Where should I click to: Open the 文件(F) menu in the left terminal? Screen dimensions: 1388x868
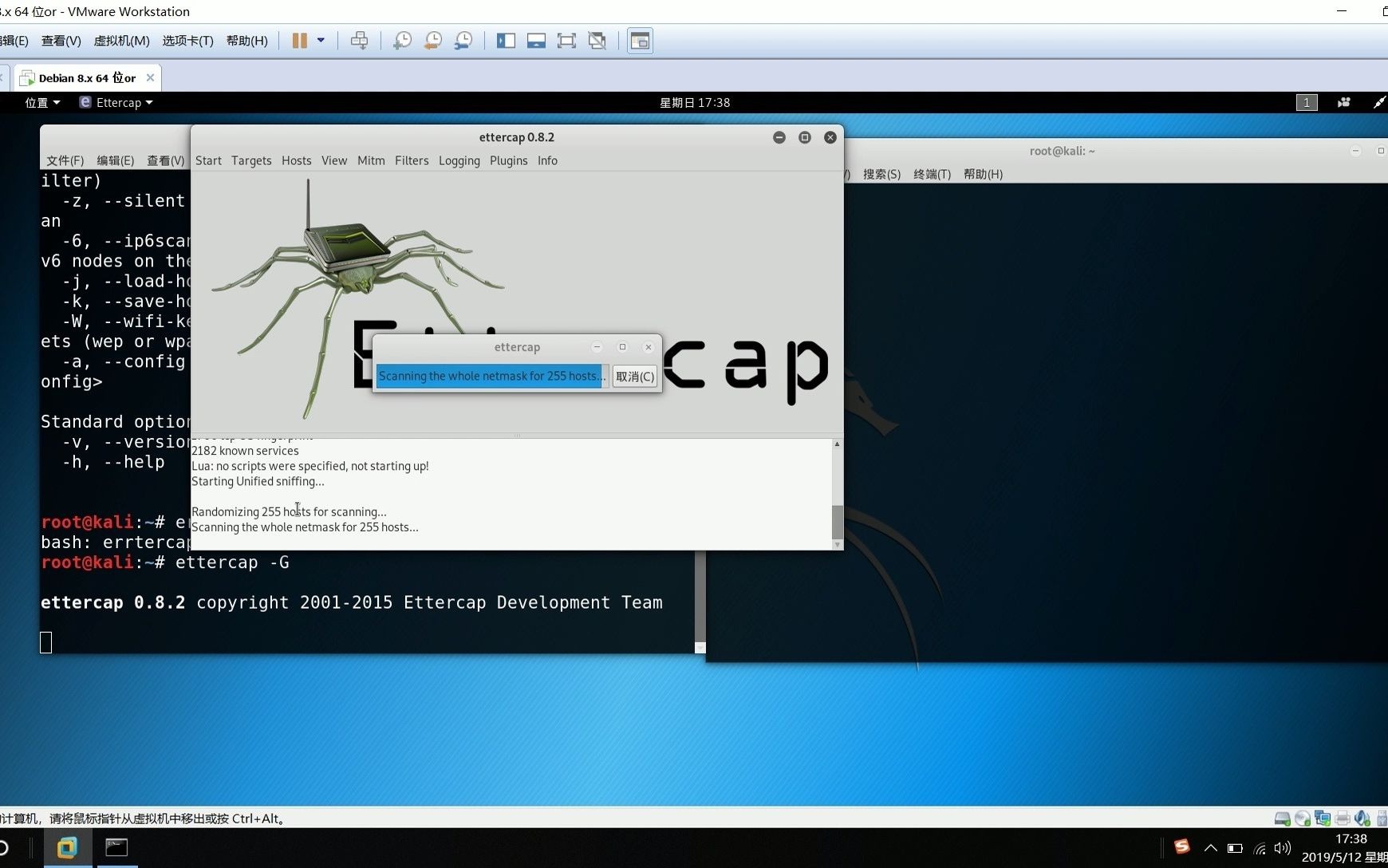[x=65, y=160]
